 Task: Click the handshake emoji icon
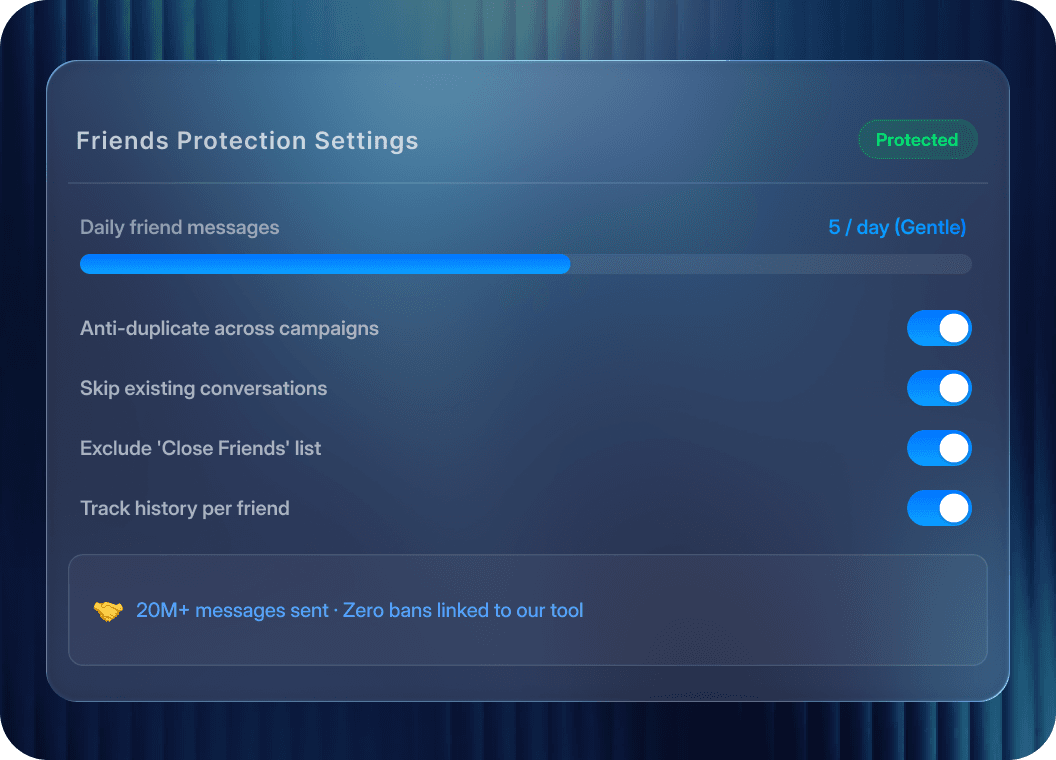108,610
